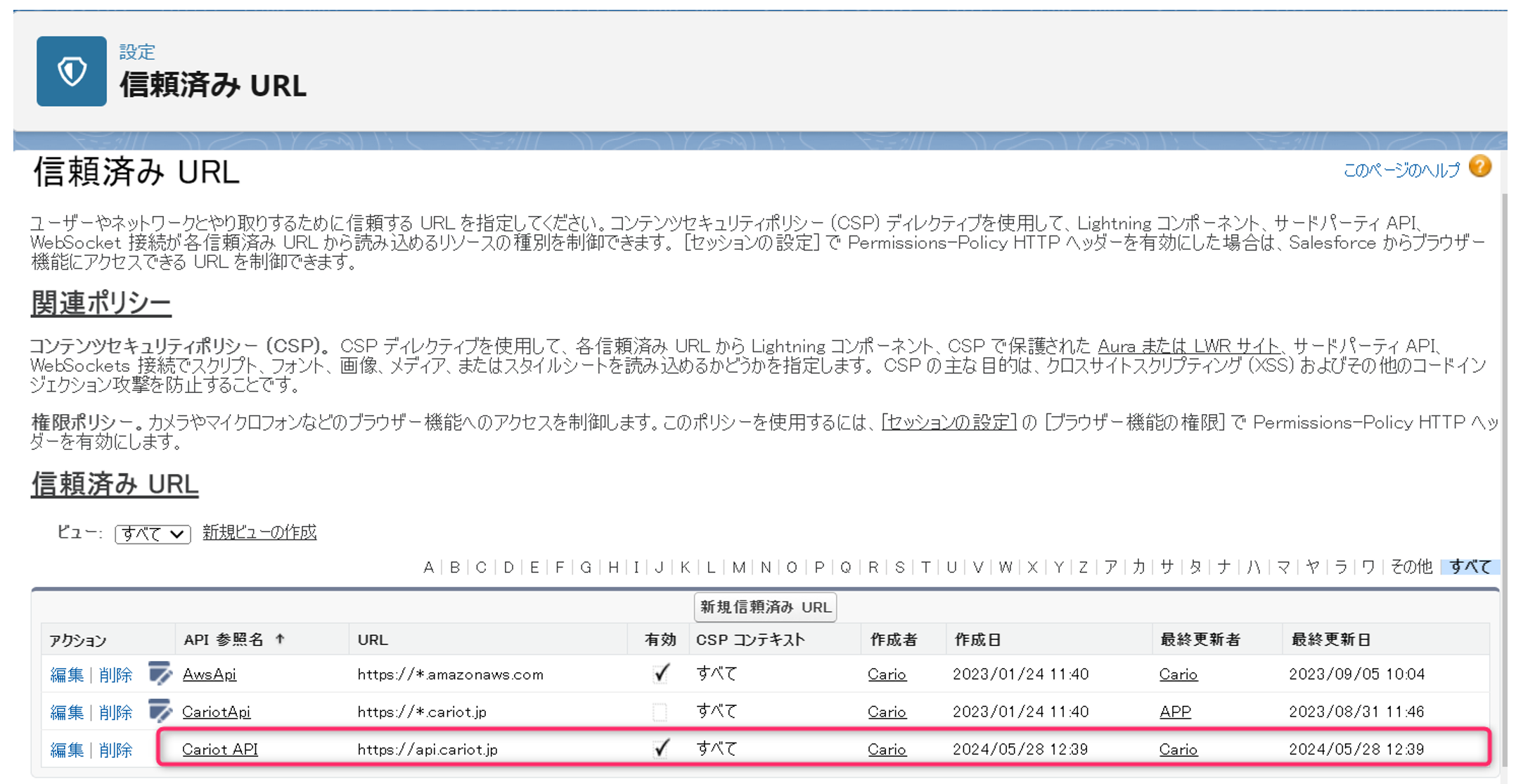The height and width of the screenshot is (784, 1516).
Task: Open the セッションの設定 link
Action: point(949,422)
